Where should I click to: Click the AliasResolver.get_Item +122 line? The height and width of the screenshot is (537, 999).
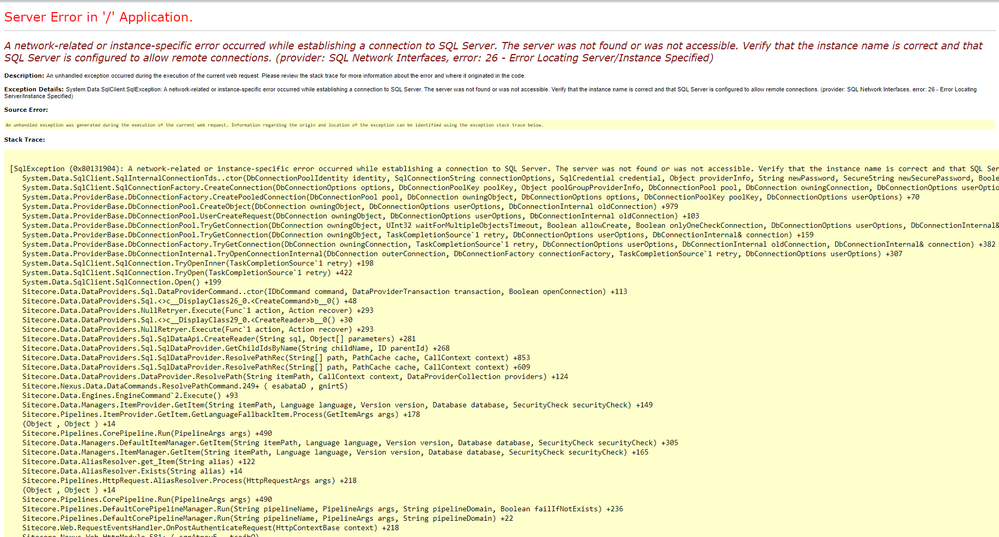[138, 462]
